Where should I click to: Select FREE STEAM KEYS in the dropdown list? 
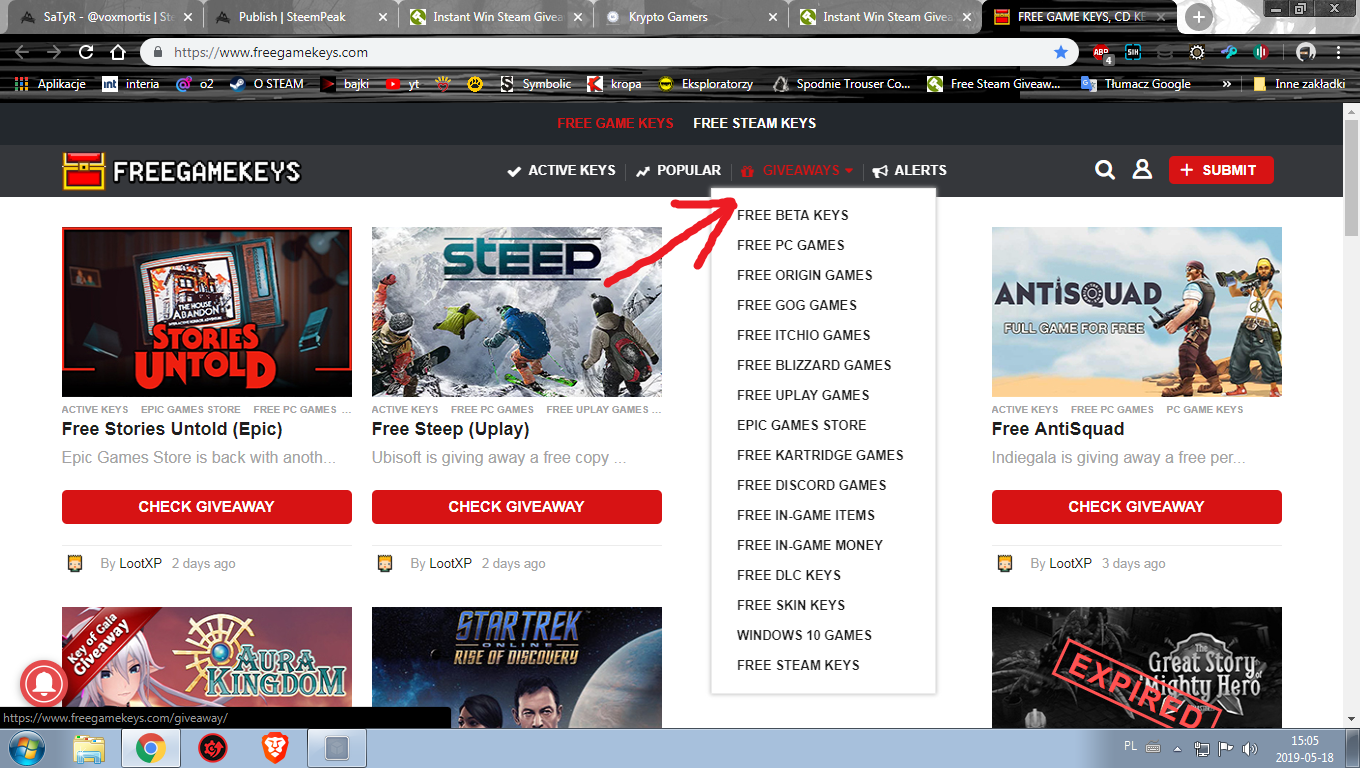click(x=798, y=665)
